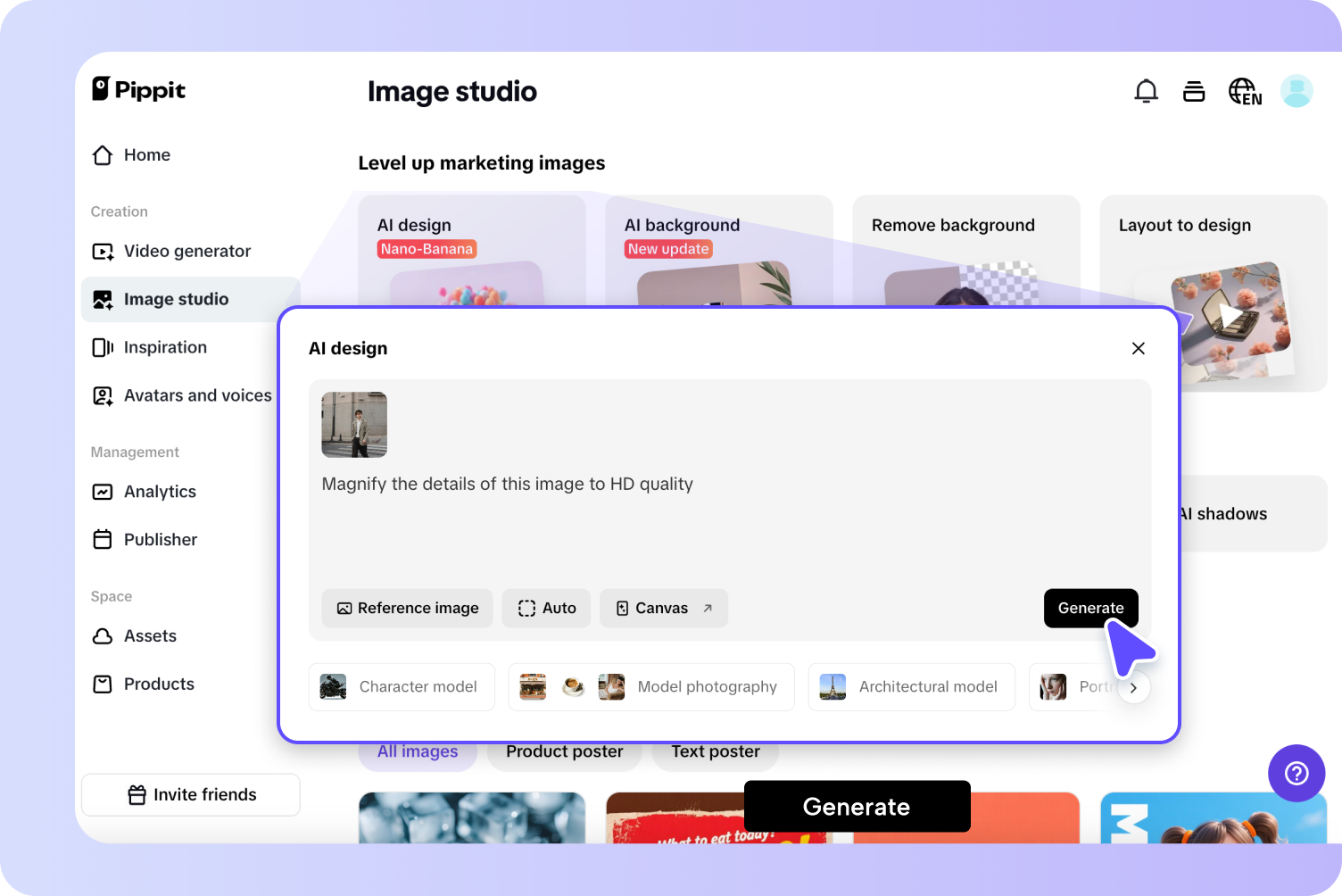Show more presets with the right chevron

[x=1133, y=688]
